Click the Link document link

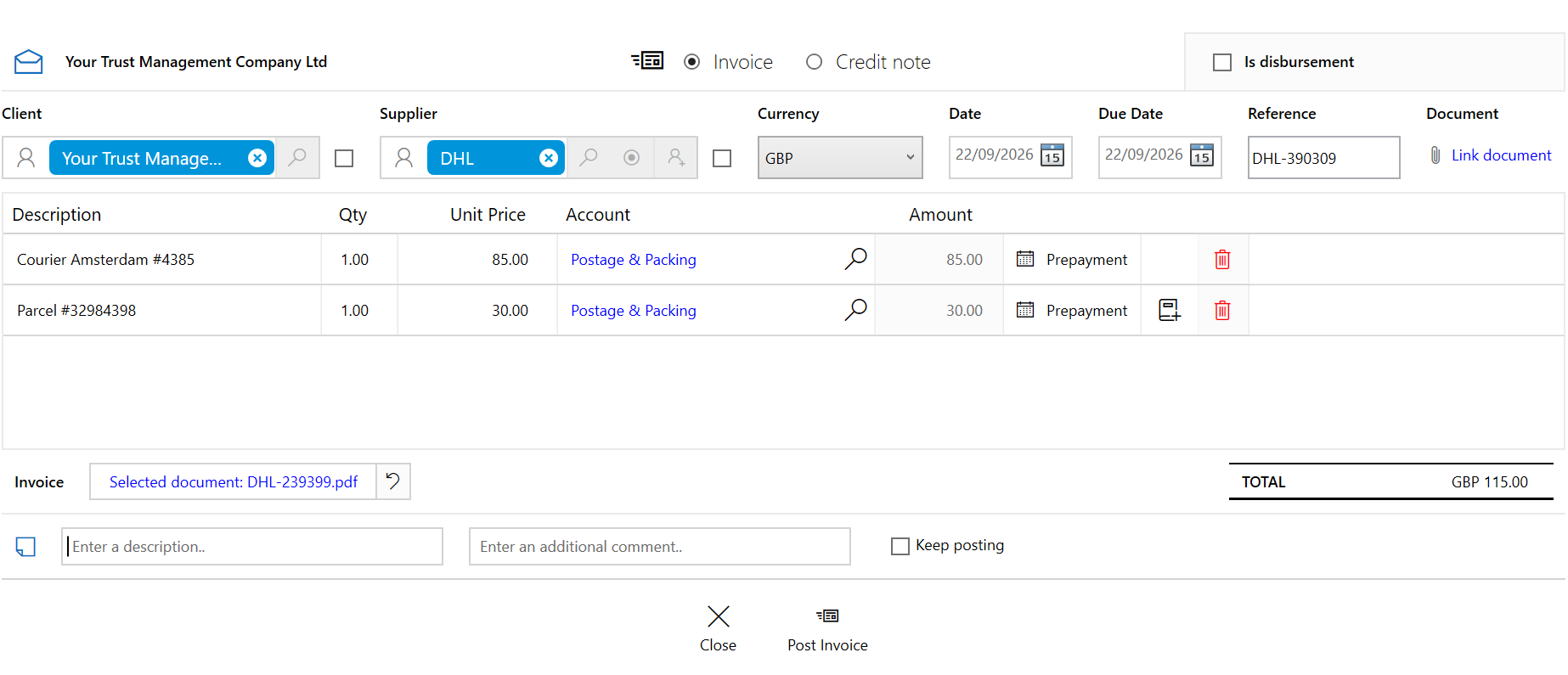point(1501,155)
